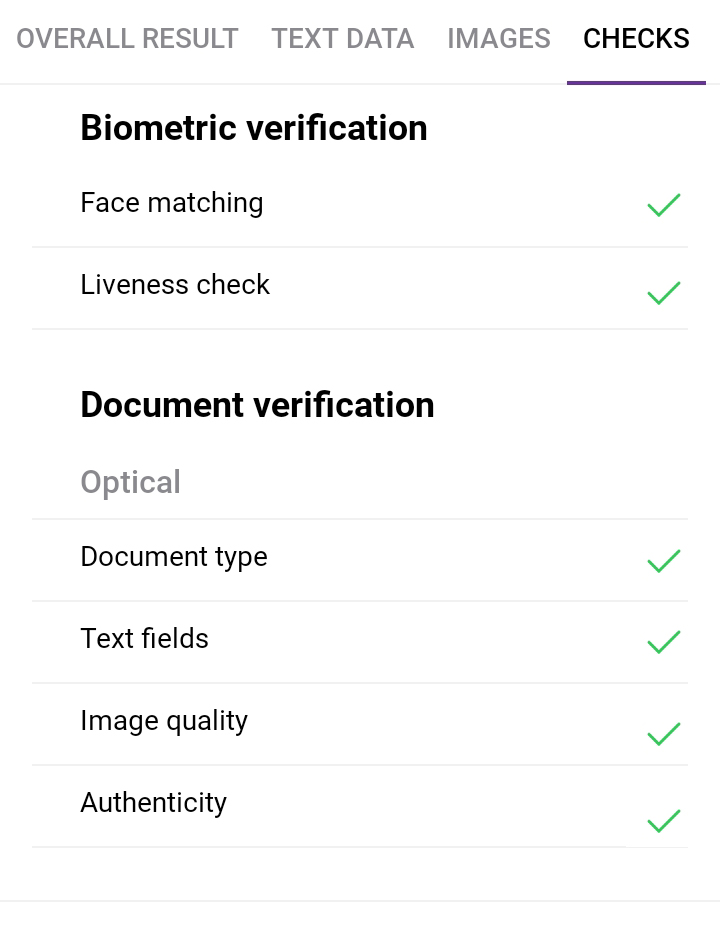Screen dimensions: 720x950
Task: Click the Liveness check green checkmark
Action: [663, 293]
